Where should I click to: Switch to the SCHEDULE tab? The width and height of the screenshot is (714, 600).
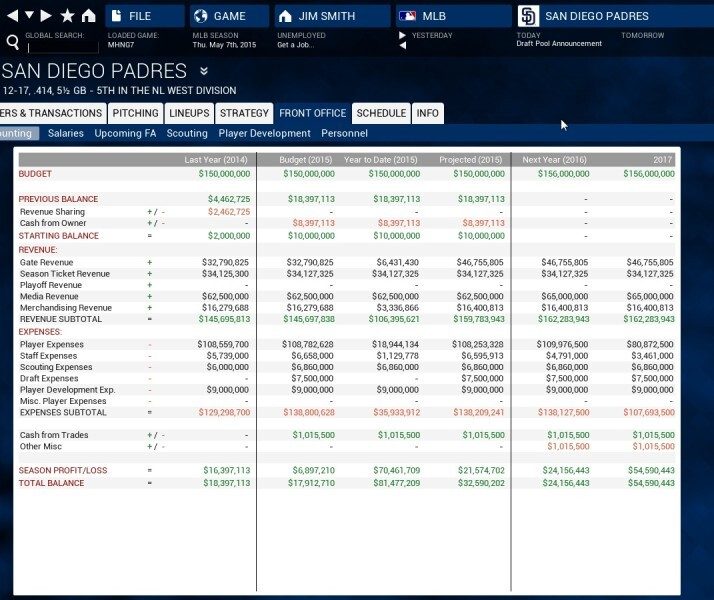(x=381, y=113)
